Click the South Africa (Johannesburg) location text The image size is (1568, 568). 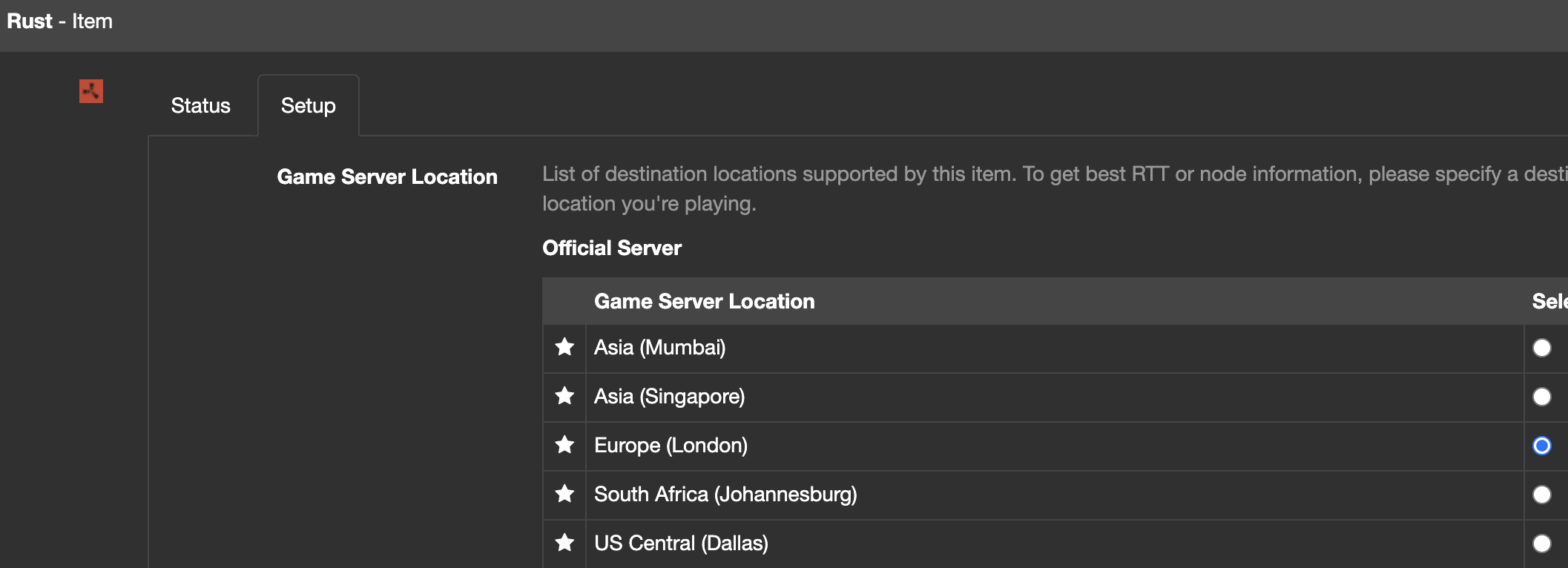pyautogui.click(x=725, y=495)
